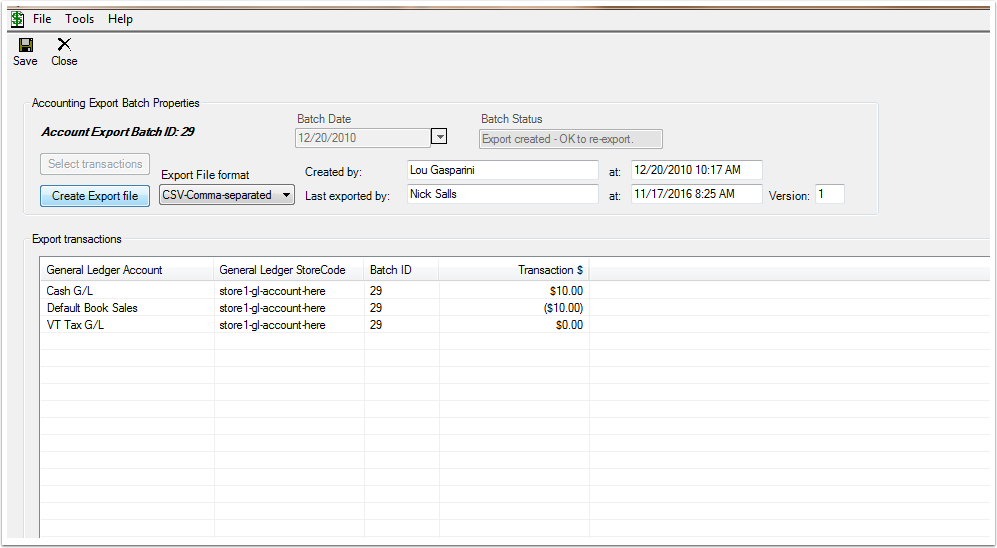This screenshot has width=997, height=548.
Task: Click StoreCode cell in the VT Tax G/L row
Action: tap(272, 325)
